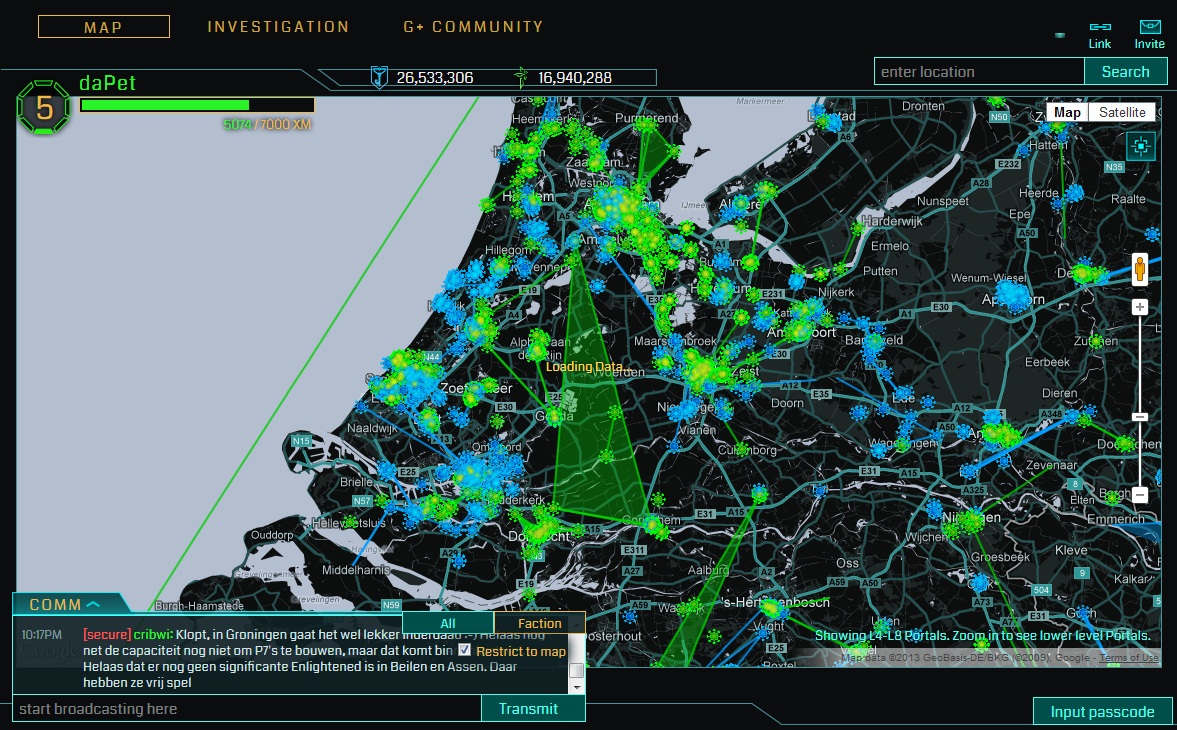Screen dimensions: 1177x730
Task: Open the G+ COMMUNITY tab
Action: pyautogui.click(x=474, y=27)
